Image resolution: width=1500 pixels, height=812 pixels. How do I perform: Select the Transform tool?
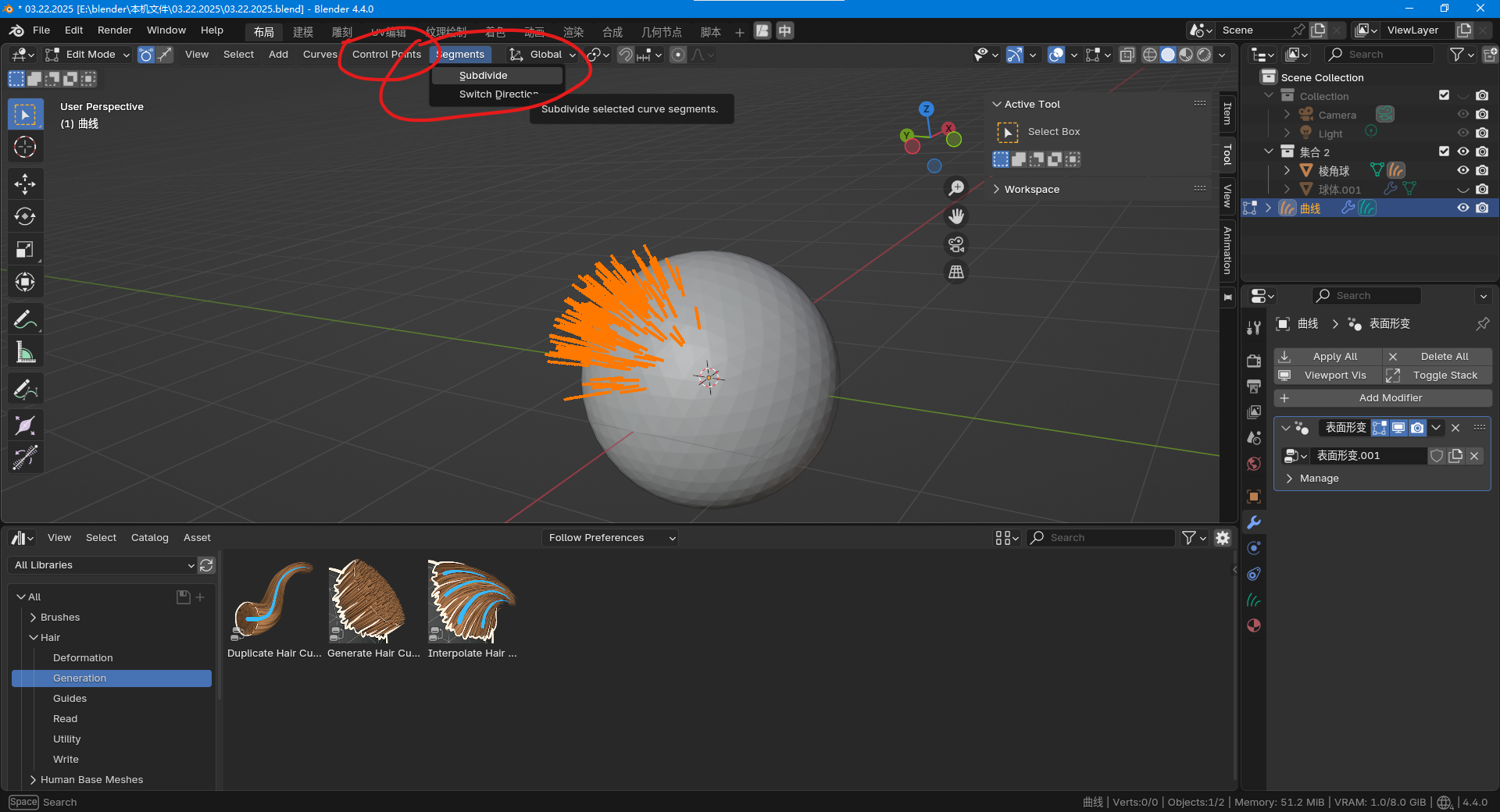tap(25, 282)
